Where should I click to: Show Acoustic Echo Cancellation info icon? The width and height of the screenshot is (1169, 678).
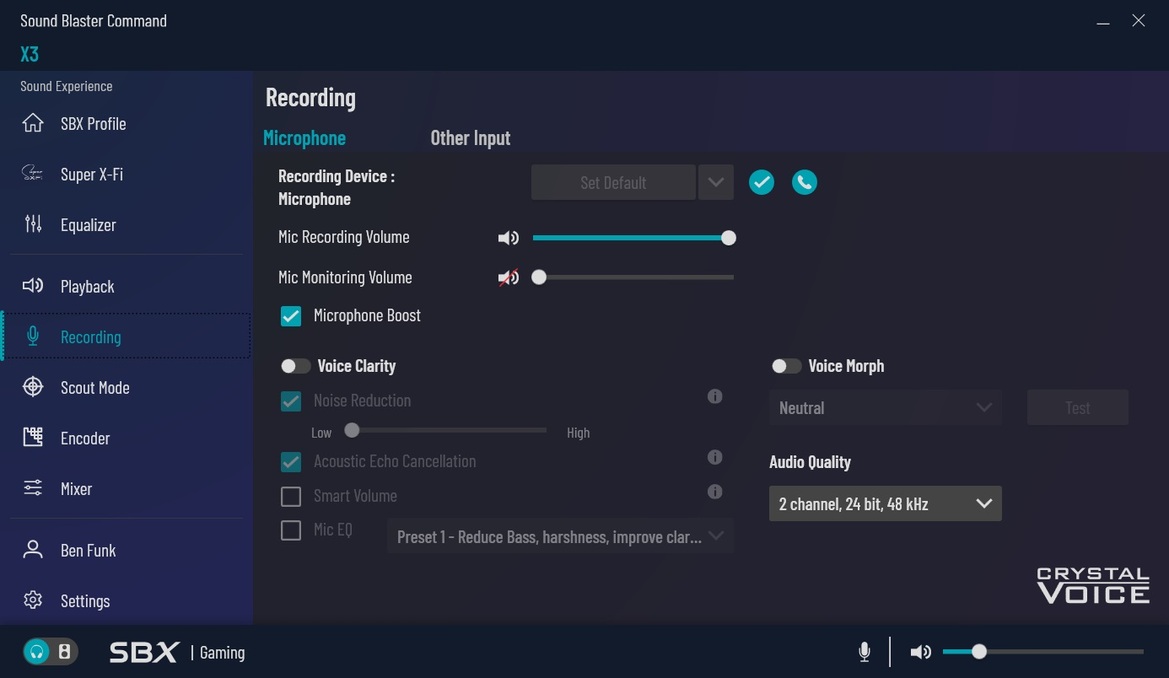click(715, 457)
